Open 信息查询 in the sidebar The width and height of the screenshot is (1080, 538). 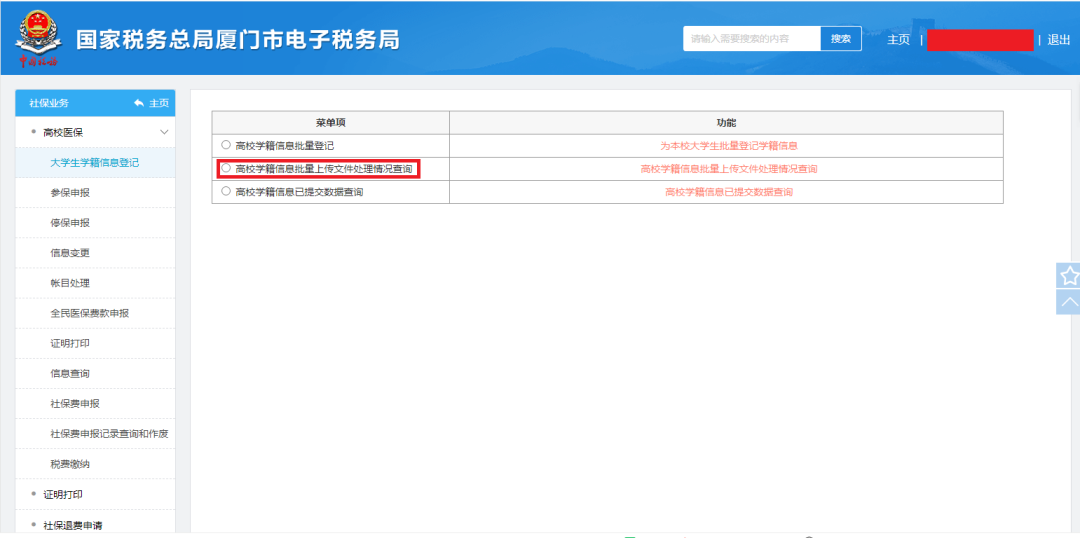click(x=95, y=373)
